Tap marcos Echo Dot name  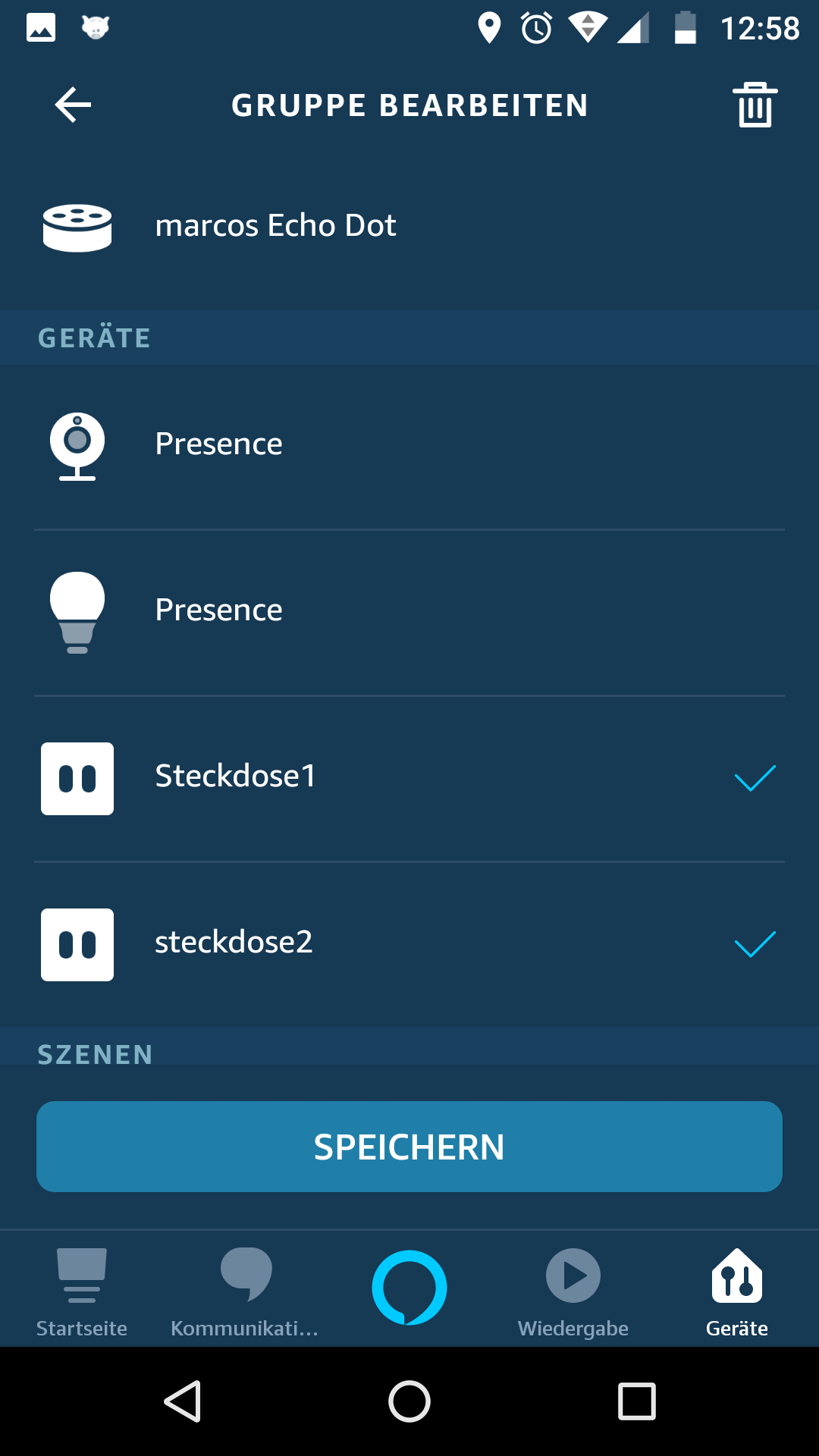point(275,226)
